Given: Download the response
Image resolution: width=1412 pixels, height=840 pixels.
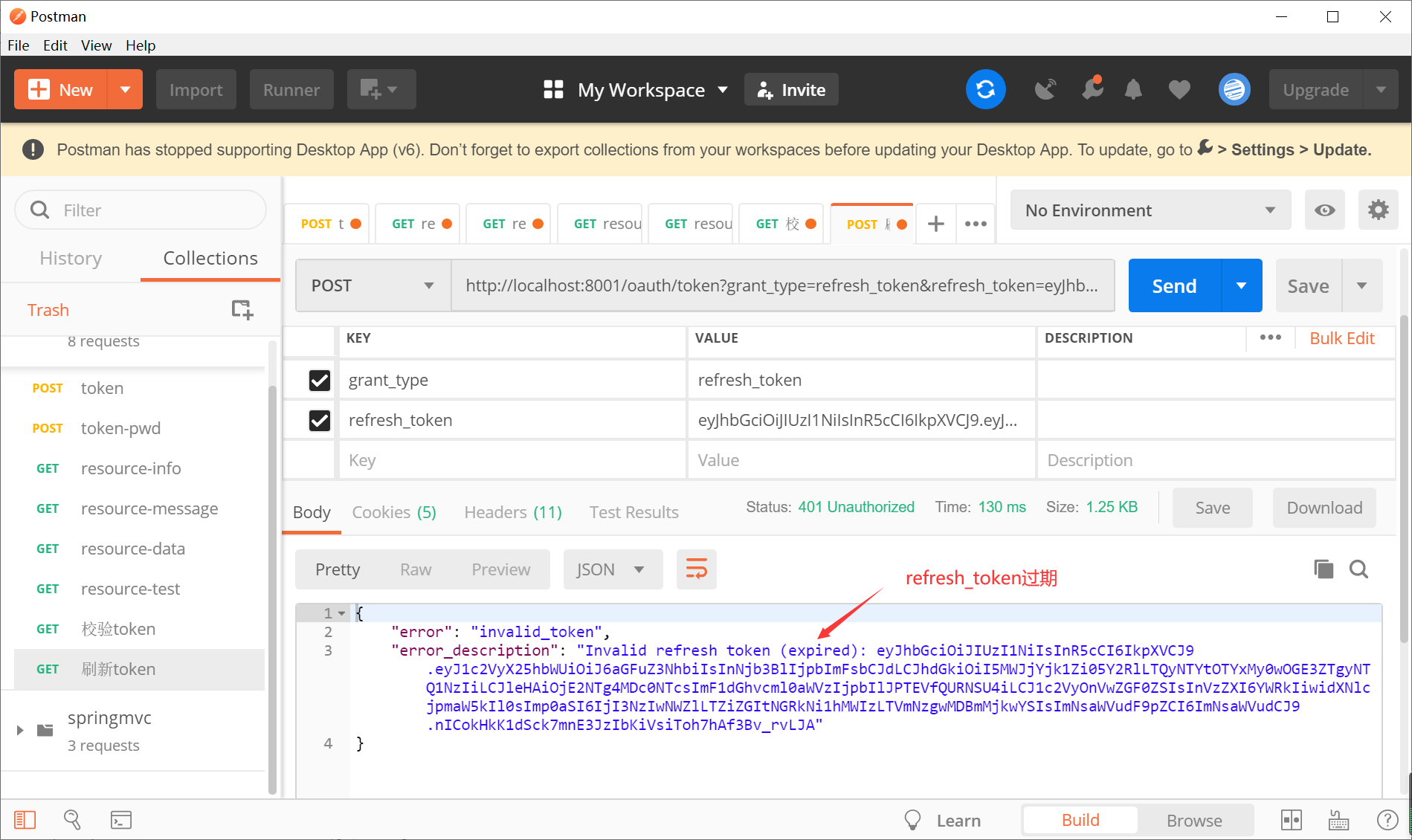Looking at the screenshot, I should click(1324, 508).
